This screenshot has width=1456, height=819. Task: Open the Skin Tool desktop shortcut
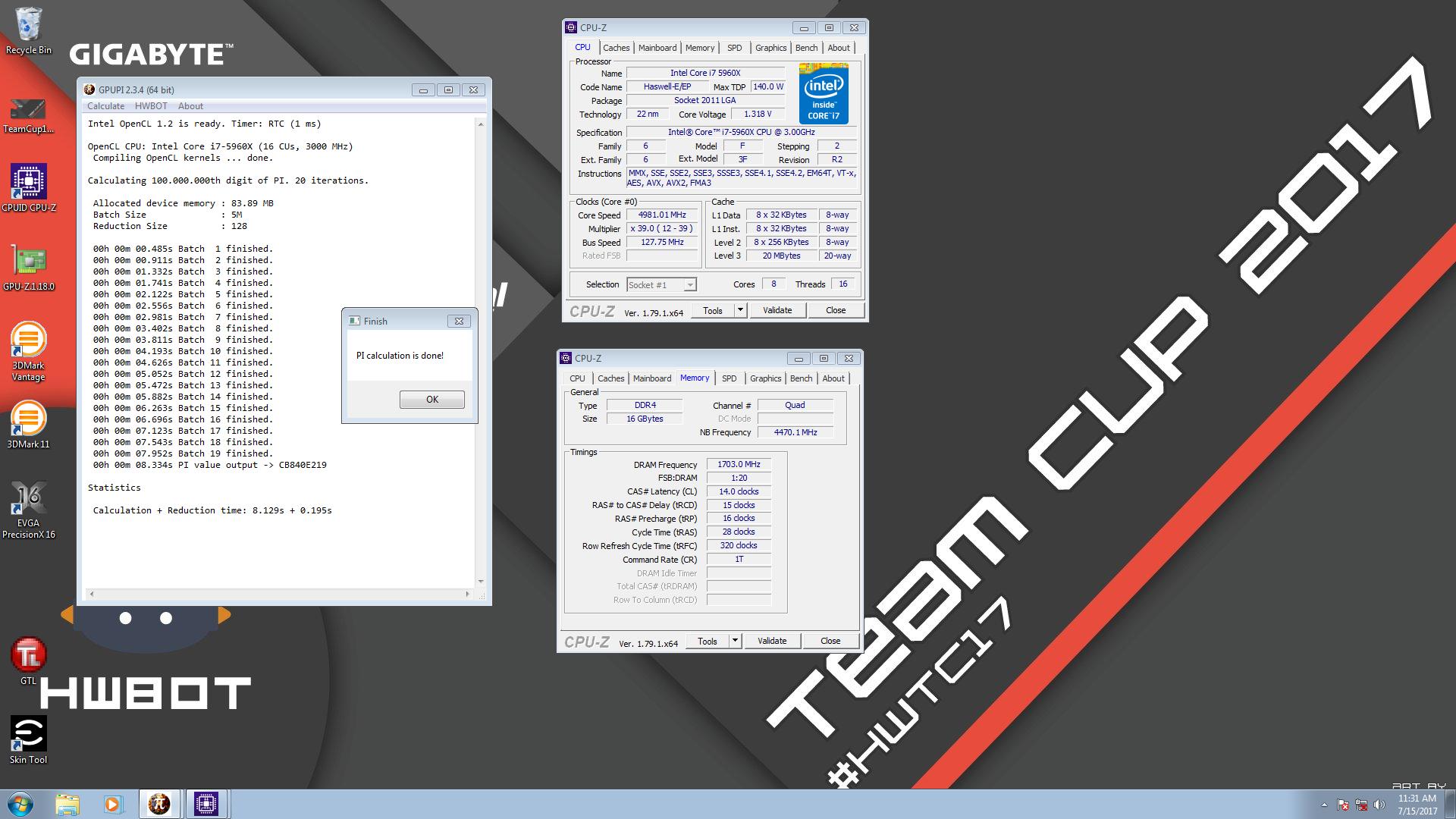(29, 740)
